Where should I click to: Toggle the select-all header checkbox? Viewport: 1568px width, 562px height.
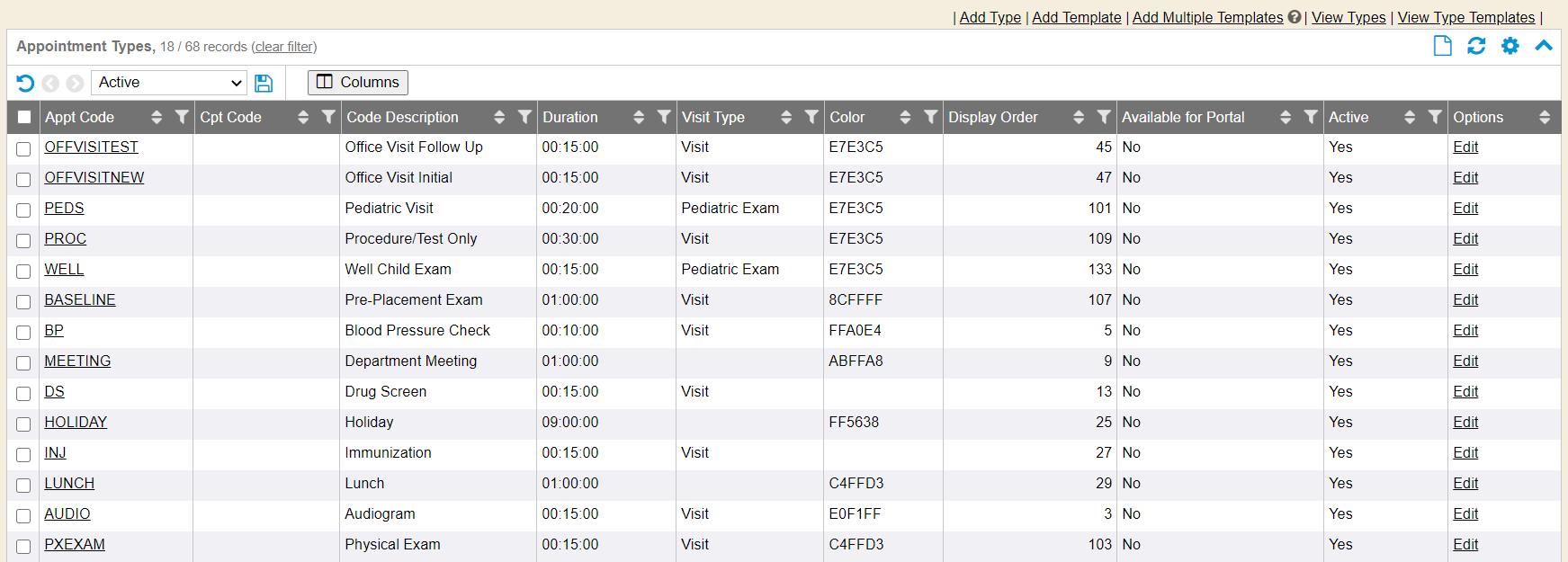click(x=24, y=117)
